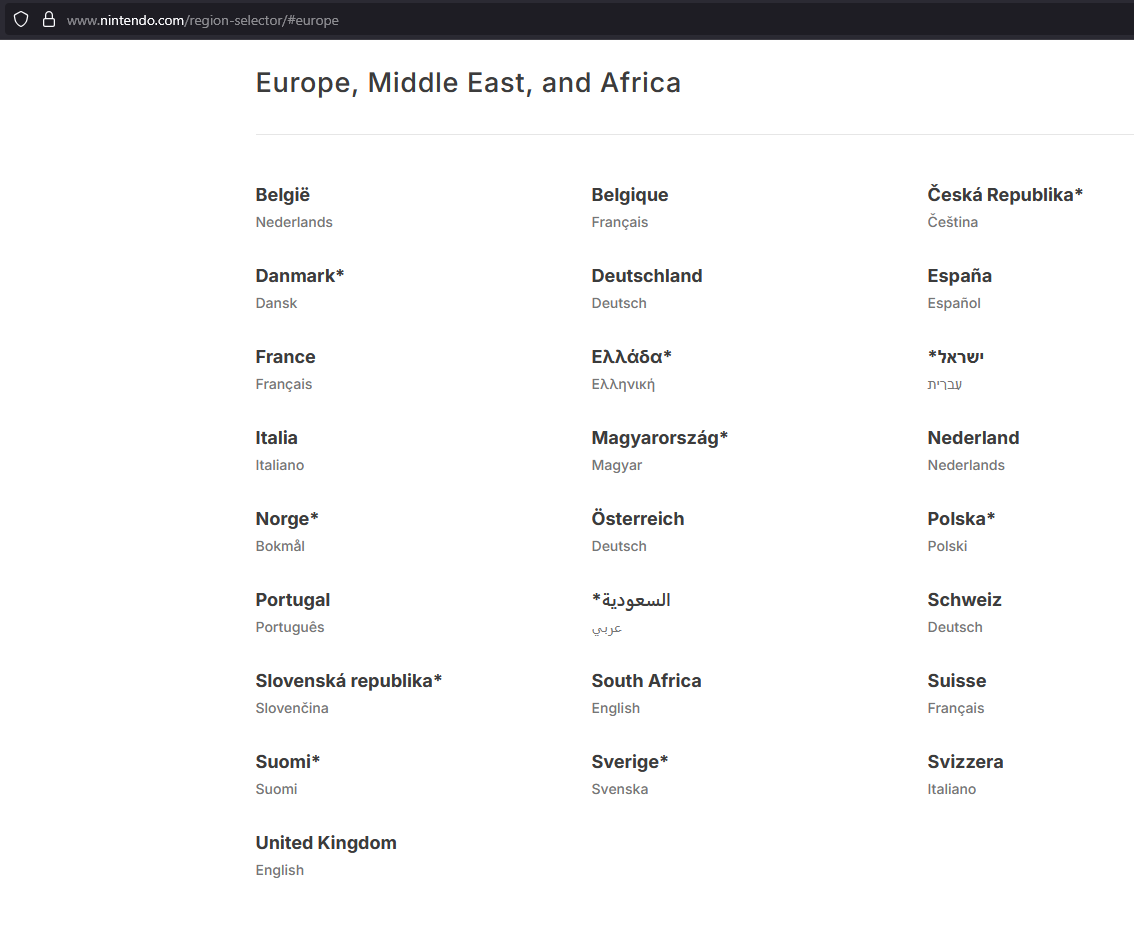Click the Europe, Middle East, and Africa heading
This screenshot has width=1134, height=937.
[468, 82]
